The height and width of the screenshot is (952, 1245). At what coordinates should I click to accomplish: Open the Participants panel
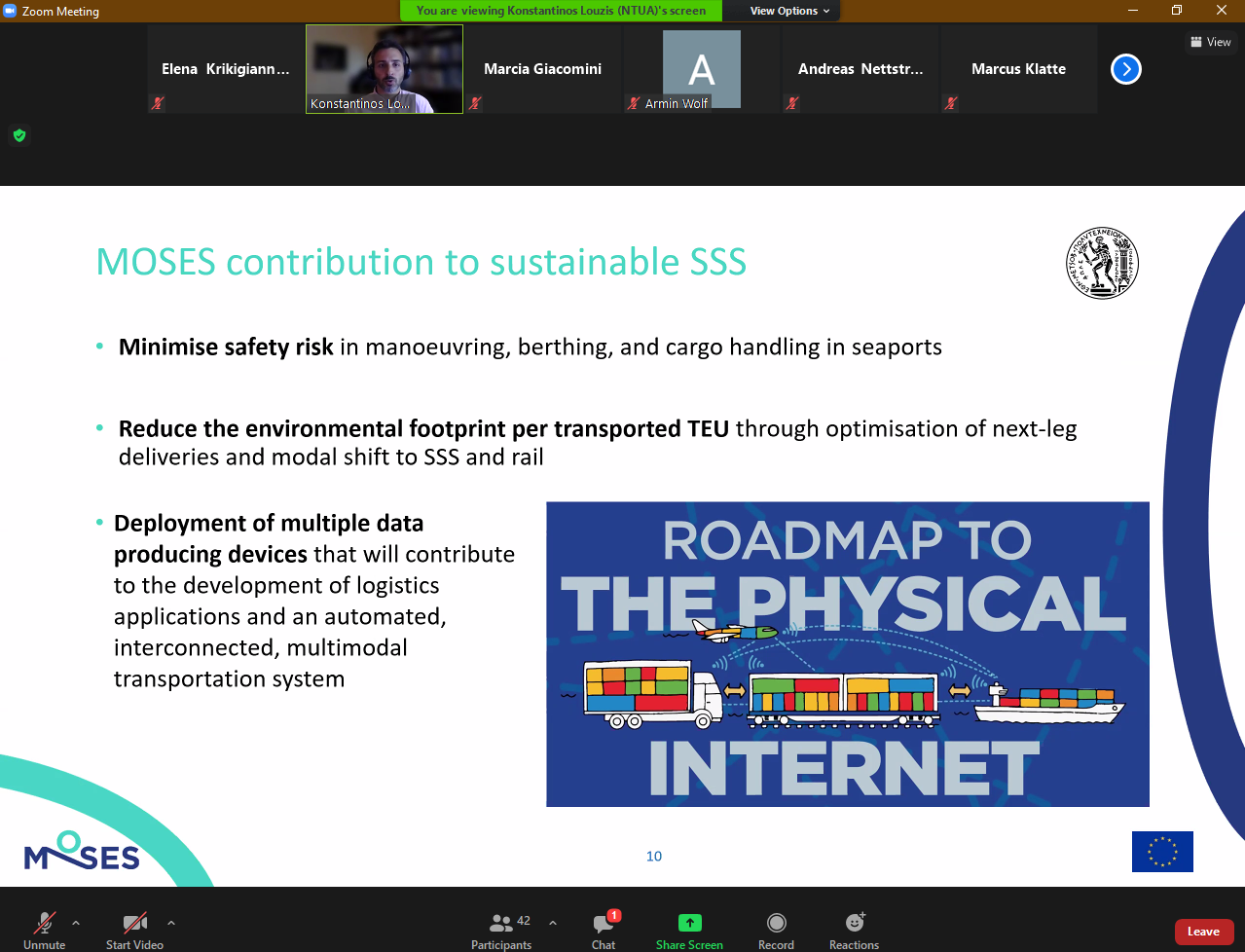pyautogui.click(x=501, y=930)
